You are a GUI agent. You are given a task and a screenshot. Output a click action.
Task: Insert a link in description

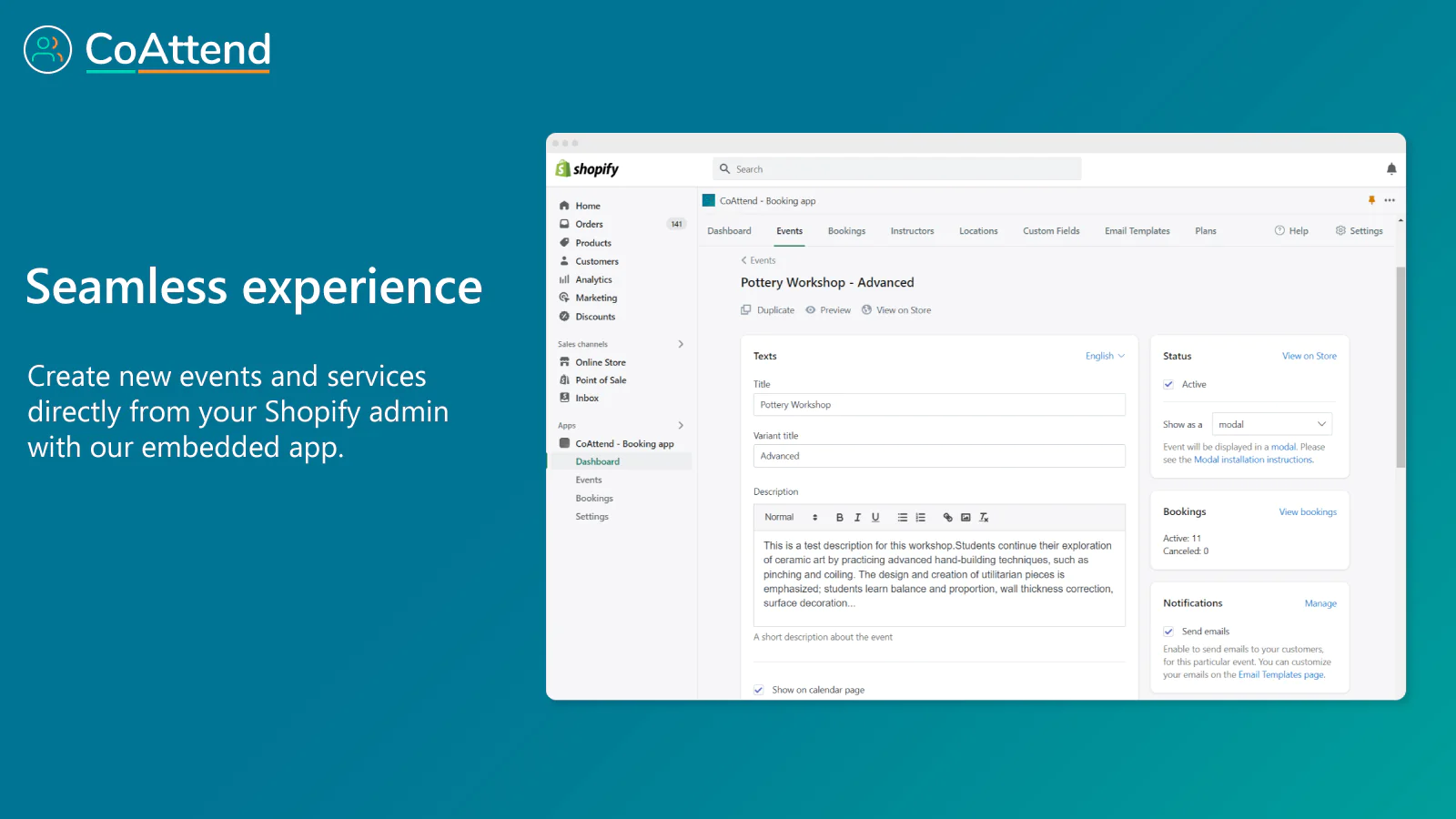click(947, 517)
